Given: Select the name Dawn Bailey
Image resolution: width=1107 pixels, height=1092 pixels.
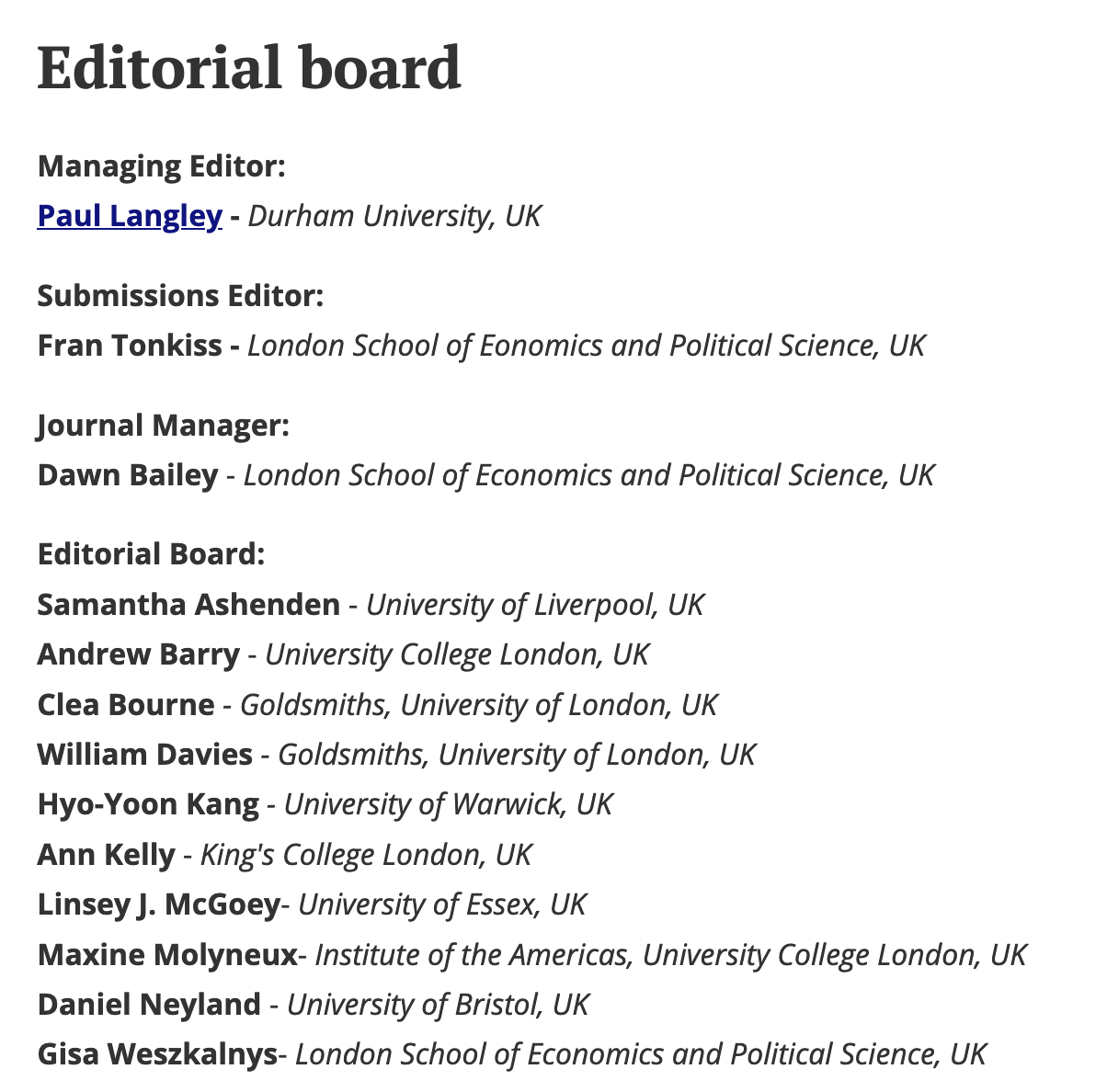Looking at the screenshot, I should (x=128, y=475).
